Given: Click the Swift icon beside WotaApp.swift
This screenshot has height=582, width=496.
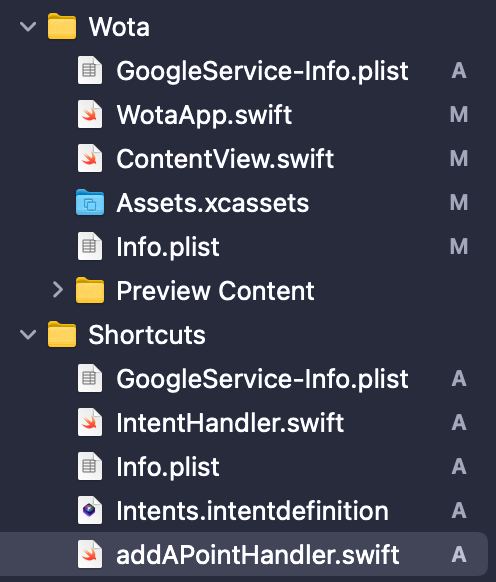Looking at the screenshot, I should coord(90,114).
